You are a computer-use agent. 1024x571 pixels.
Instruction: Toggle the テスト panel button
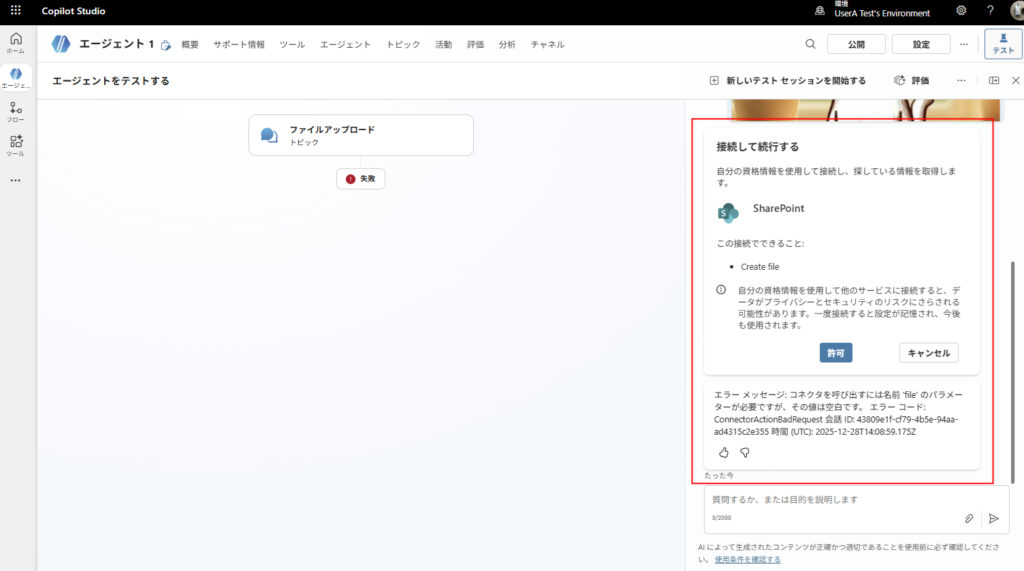tap(1003, 44)
